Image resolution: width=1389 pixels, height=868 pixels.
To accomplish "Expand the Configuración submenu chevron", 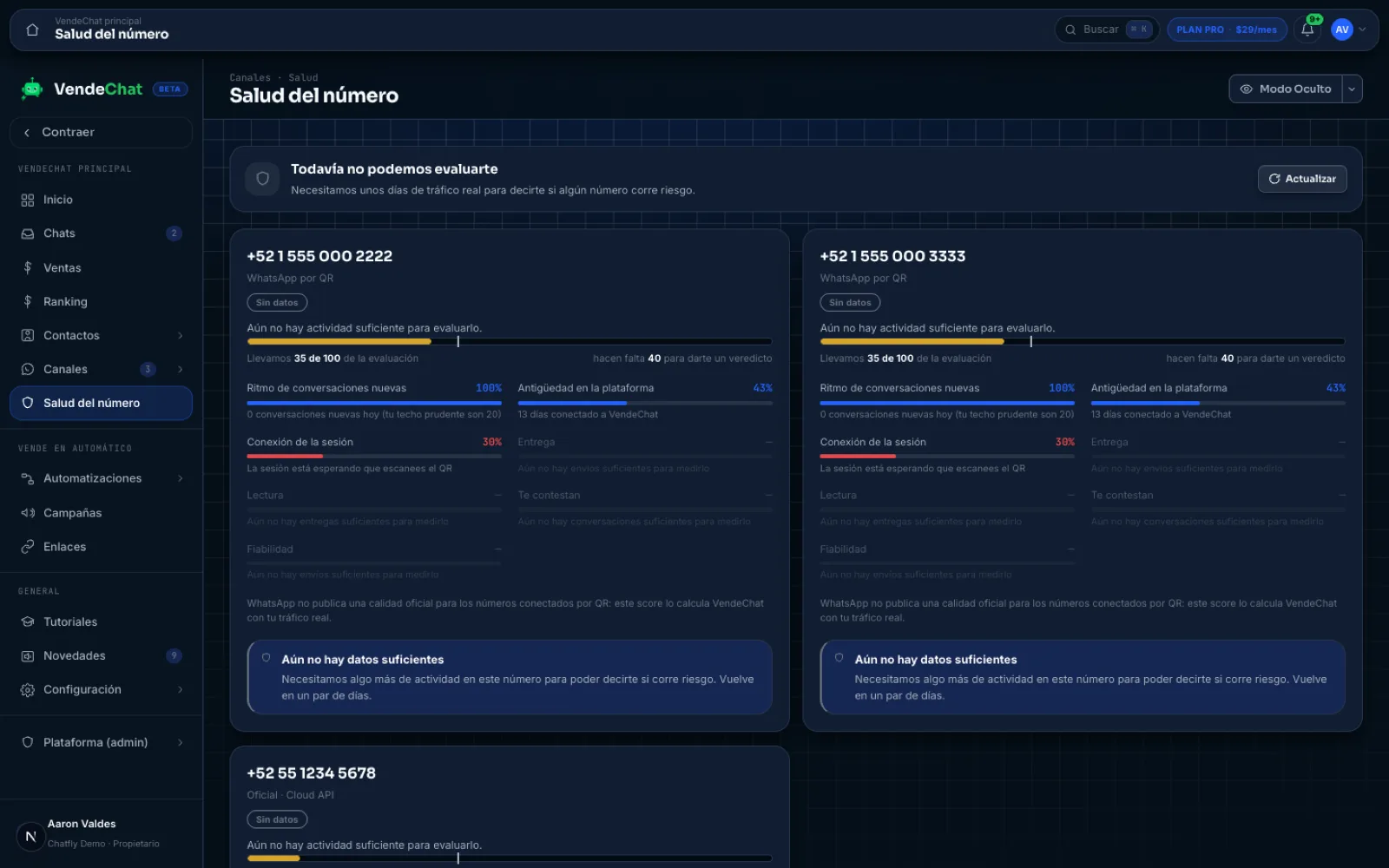I will [180, 689].
